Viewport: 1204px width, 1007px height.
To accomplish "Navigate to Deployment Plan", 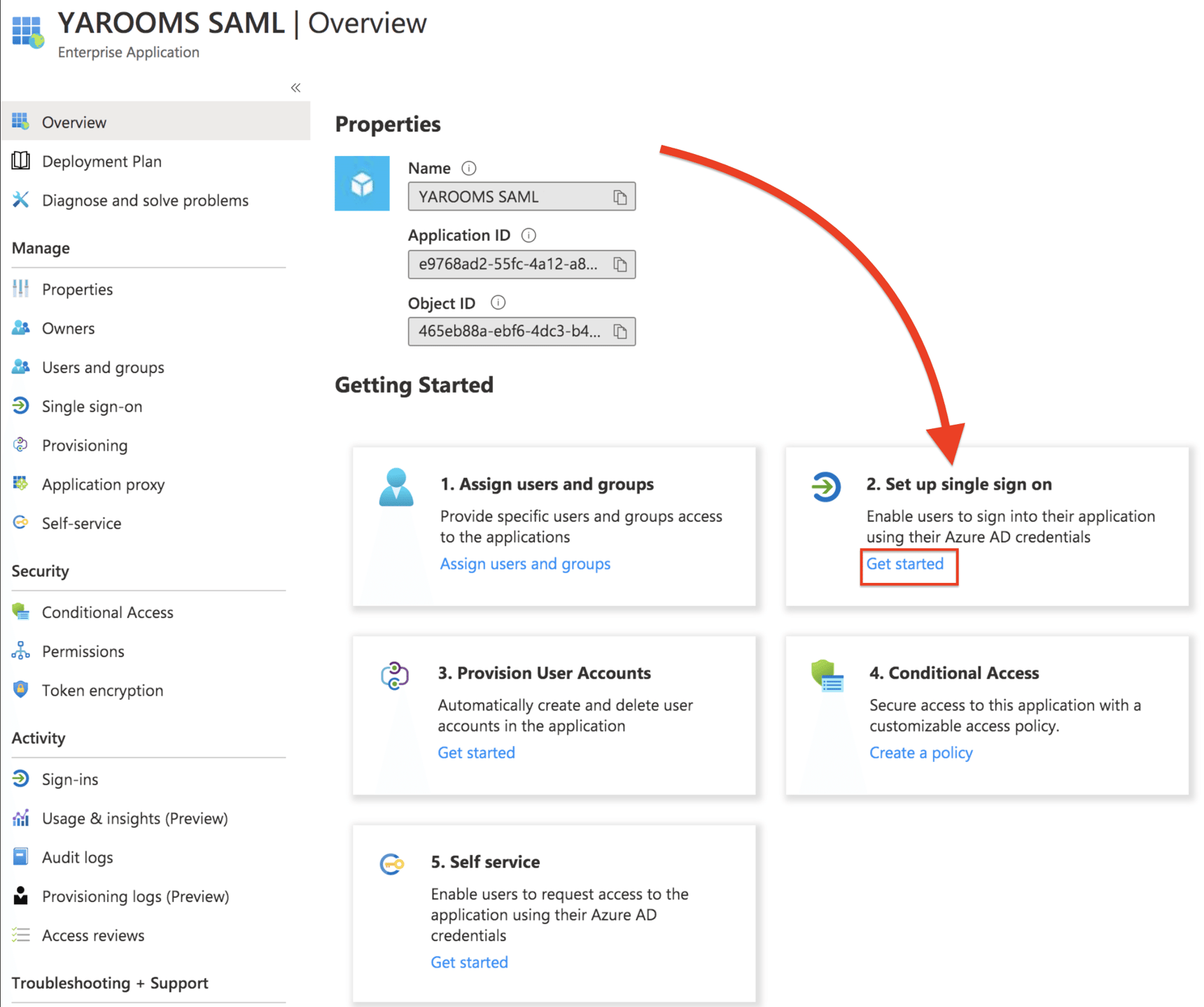I will click(102, 161).
